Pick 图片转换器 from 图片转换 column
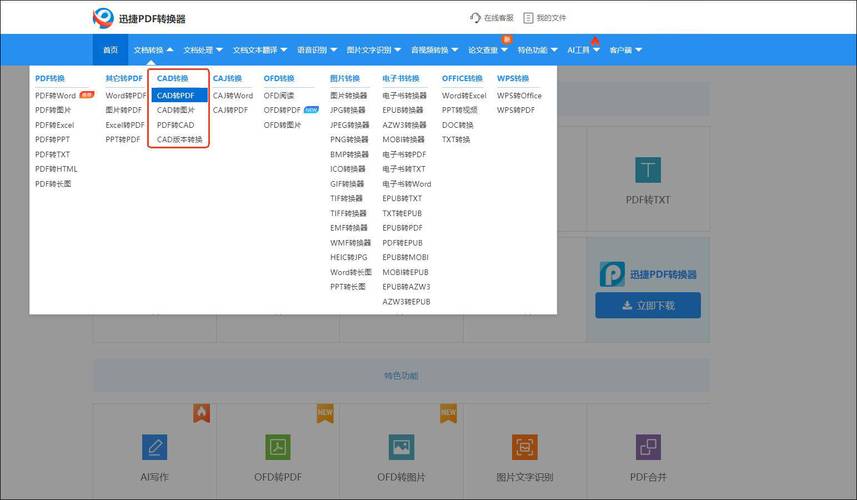 349,95
